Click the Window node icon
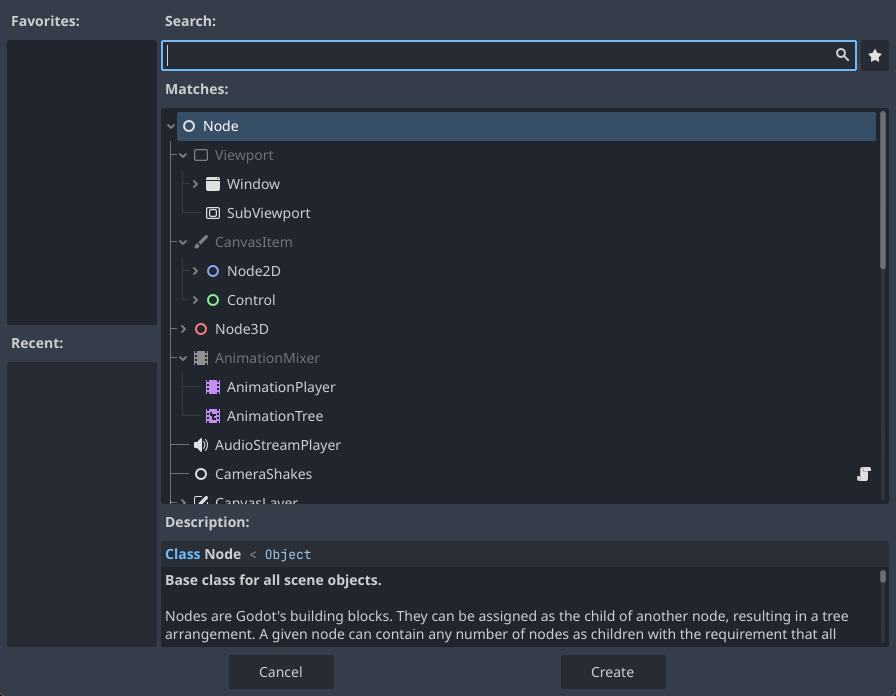The height and width of the screenshot is (696, 896). pos(212,184)
